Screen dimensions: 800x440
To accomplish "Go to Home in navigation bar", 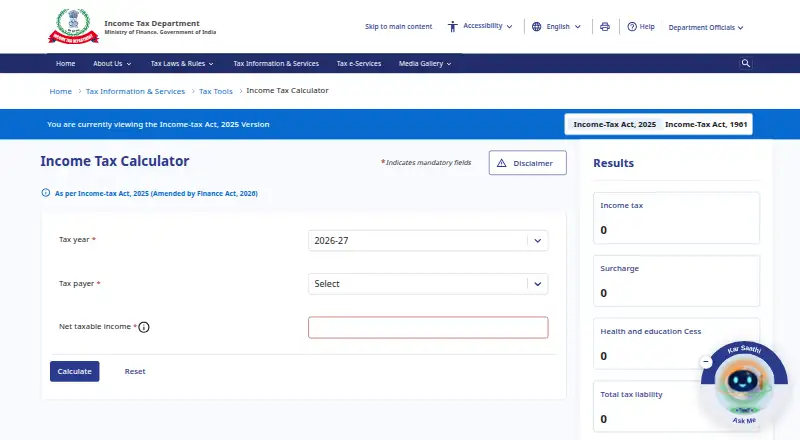I will [65, 64].
